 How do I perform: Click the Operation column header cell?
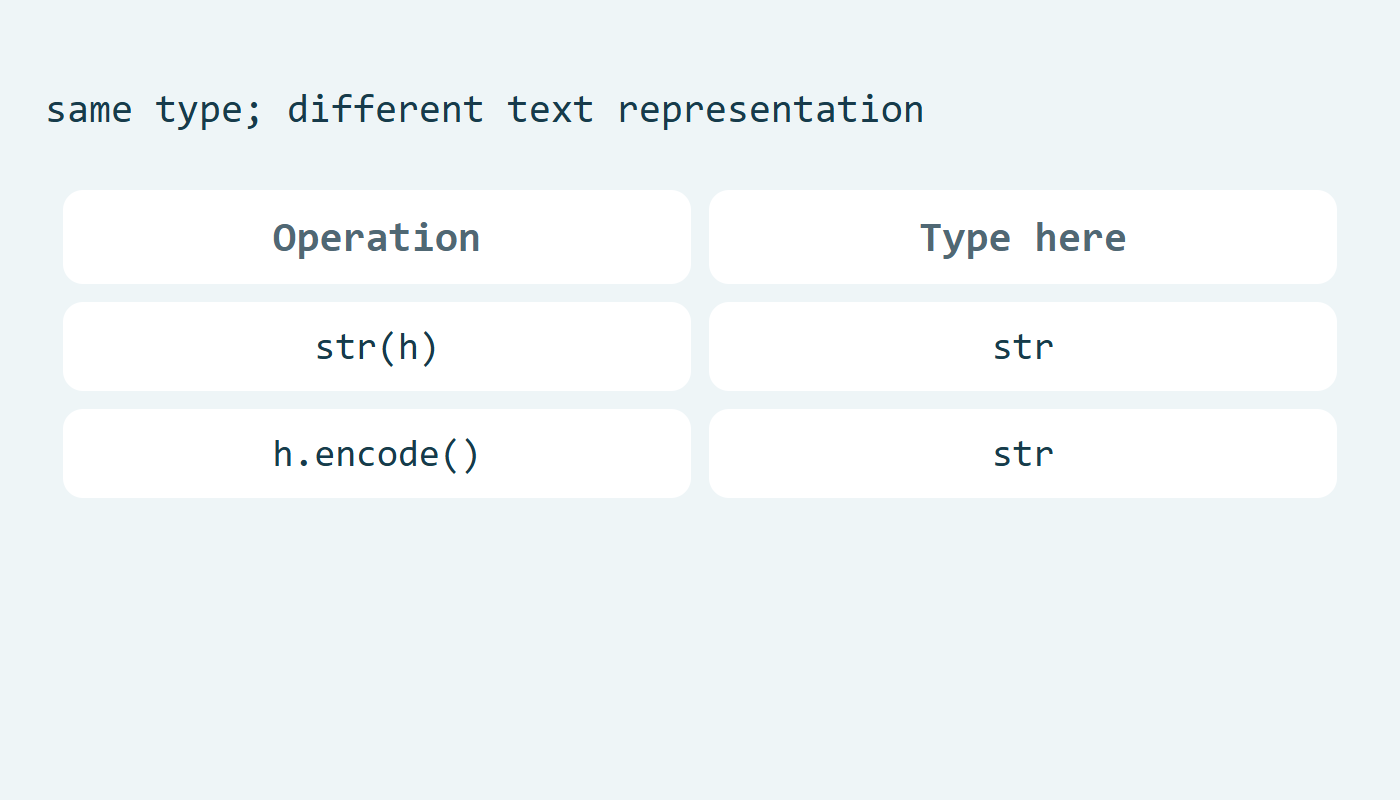coord(377,237)
